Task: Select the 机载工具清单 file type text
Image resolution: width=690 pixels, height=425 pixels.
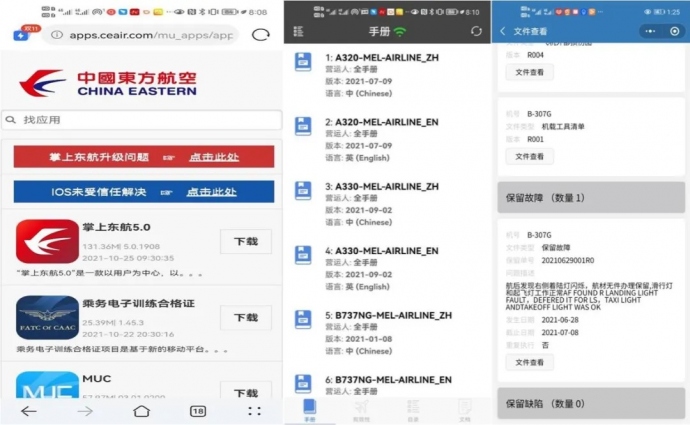Action: coord(563,127)
